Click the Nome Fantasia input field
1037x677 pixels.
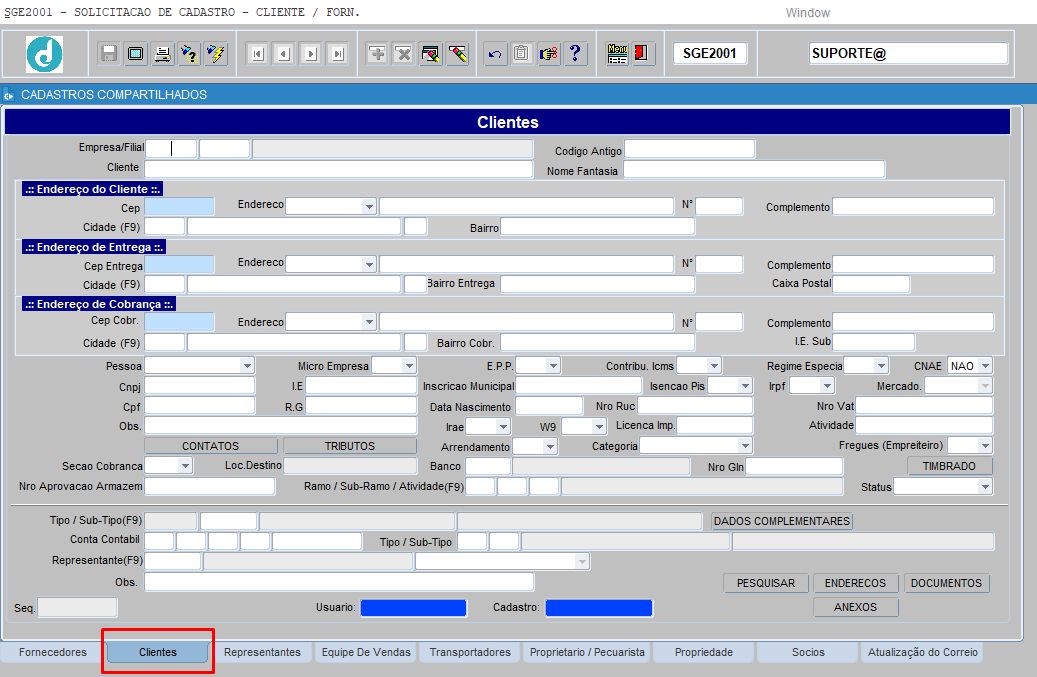pos(754,170)
